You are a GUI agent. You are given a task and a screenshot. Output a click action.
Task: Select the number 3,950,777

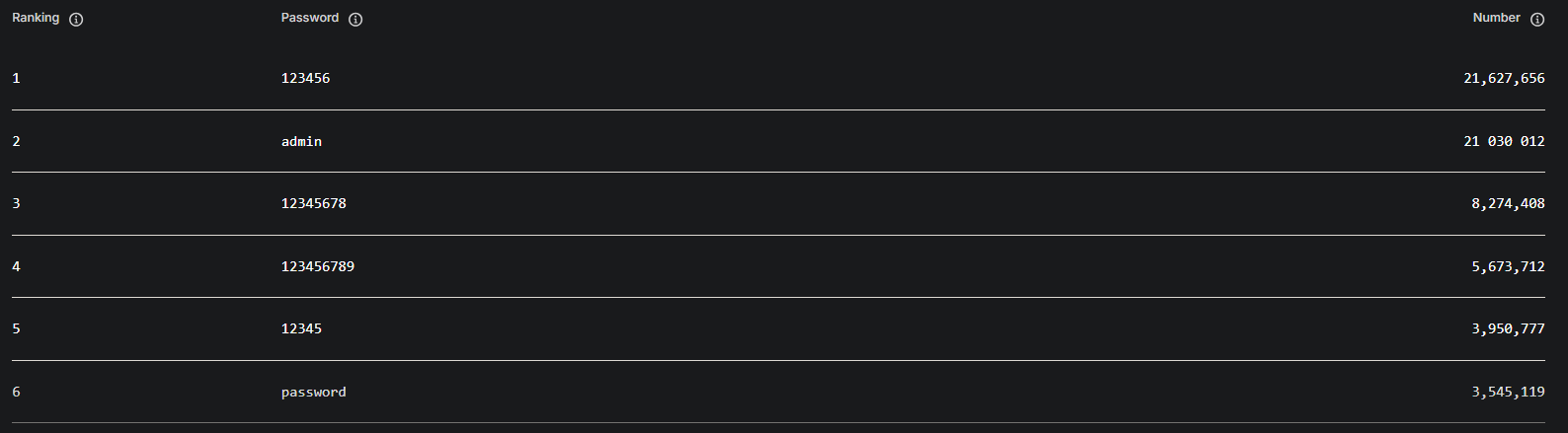[x=1508, y=328]
